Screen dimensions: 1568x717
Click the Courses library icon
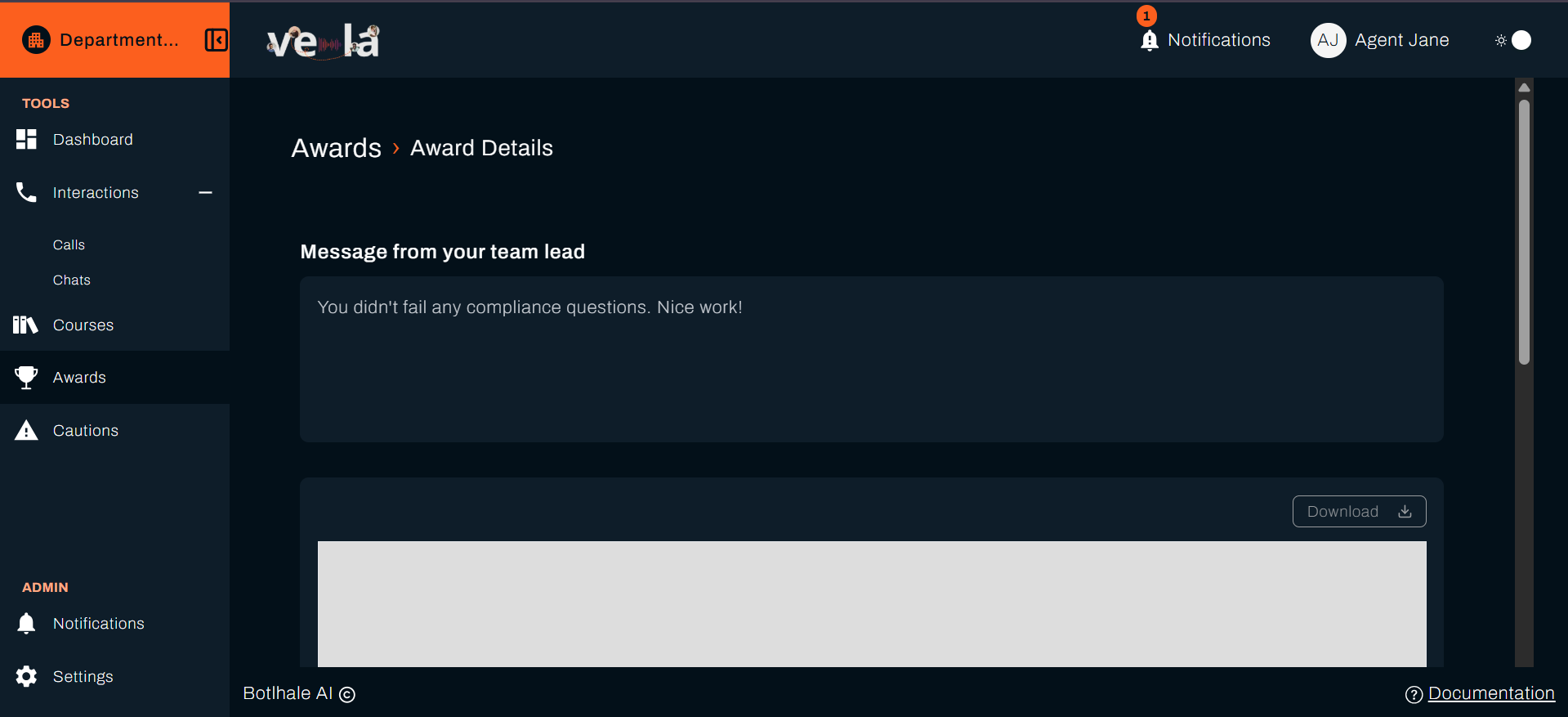(26, 325)
